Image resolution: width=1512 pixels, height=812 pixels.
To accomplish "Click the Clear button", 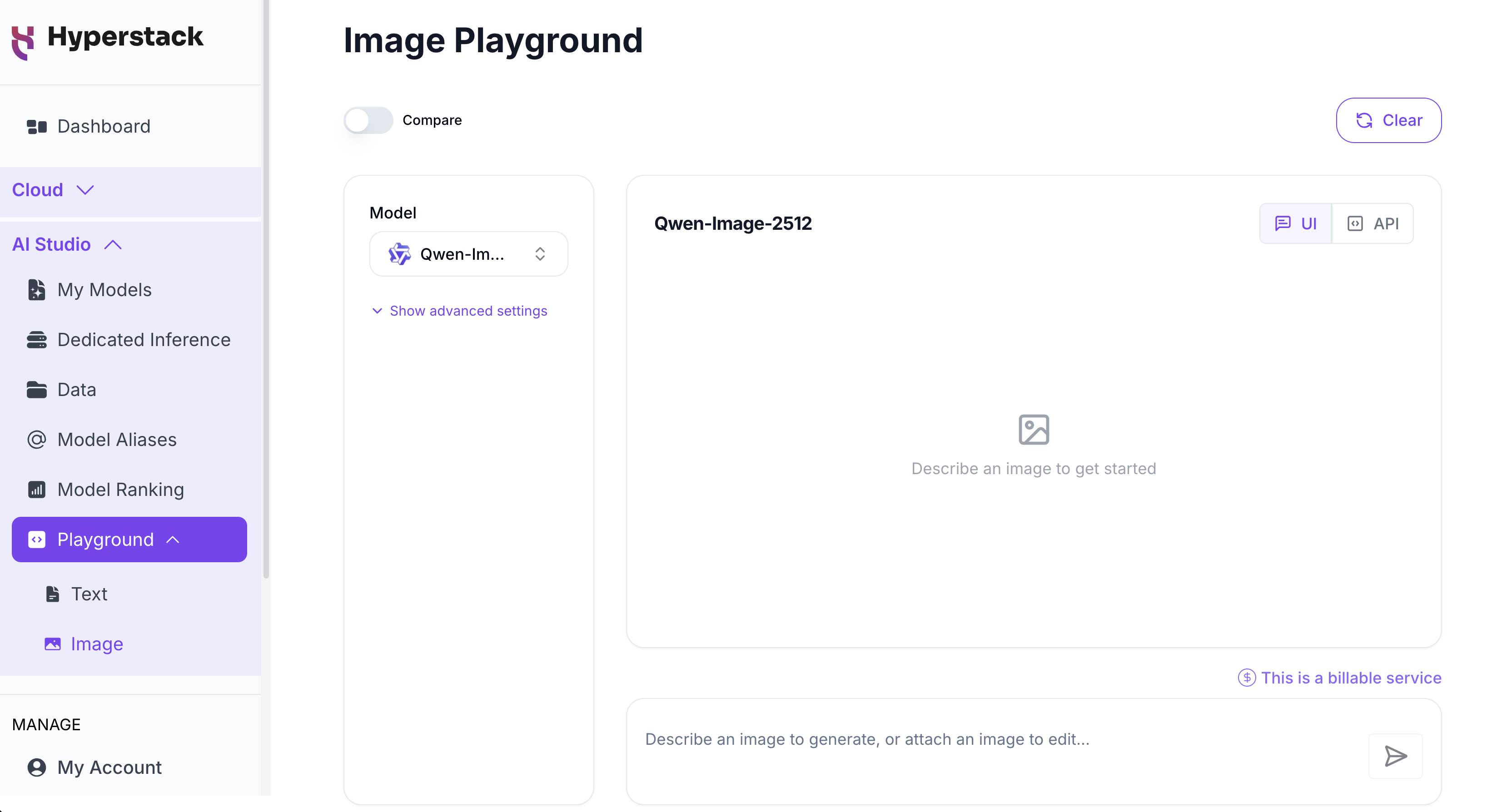I will coord(1389,120).
